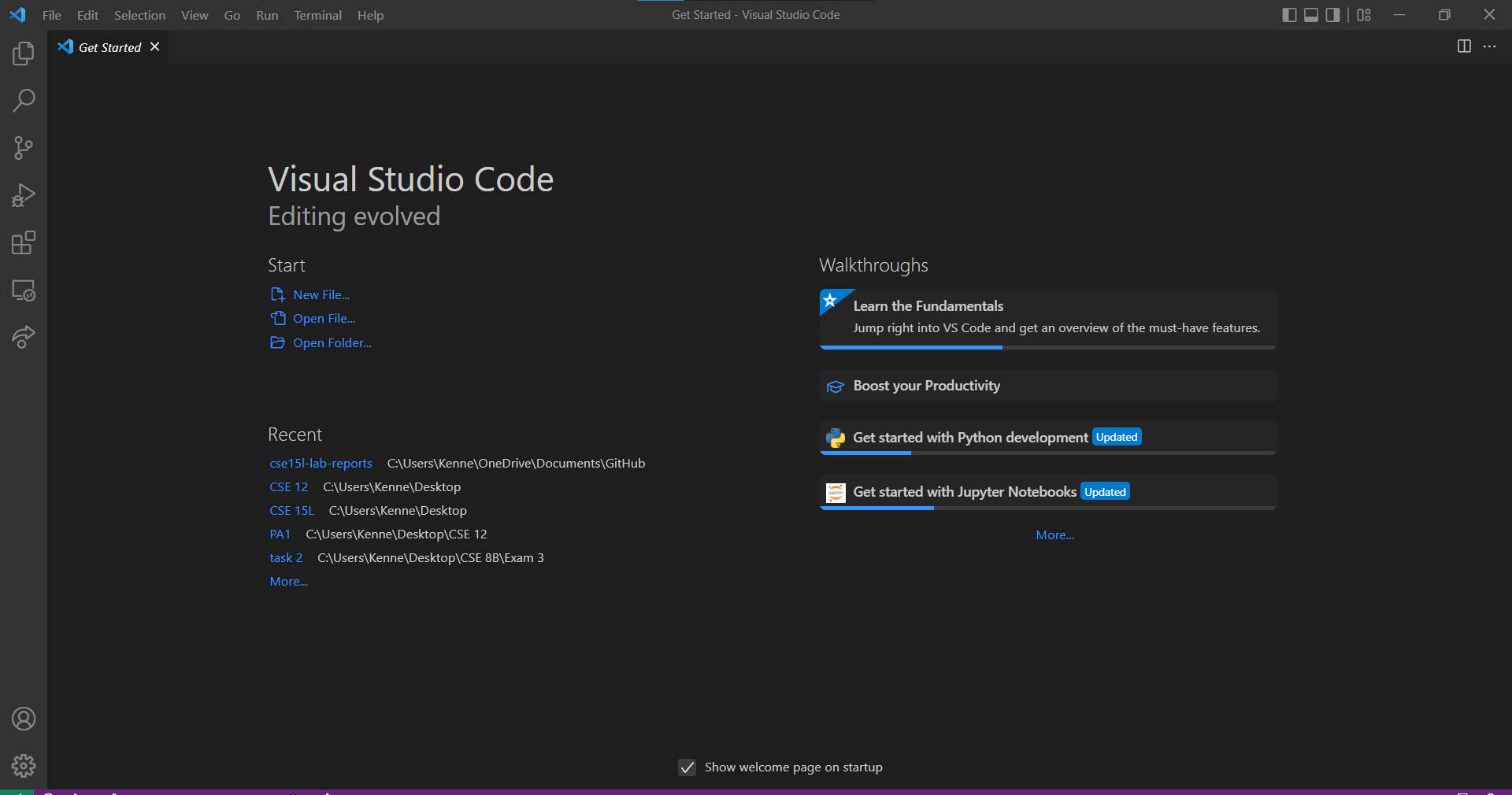Screen dimensions: 1512x795
Task: Toggle the secondary side bar layout icon
Action: (x=1332, y=15)
